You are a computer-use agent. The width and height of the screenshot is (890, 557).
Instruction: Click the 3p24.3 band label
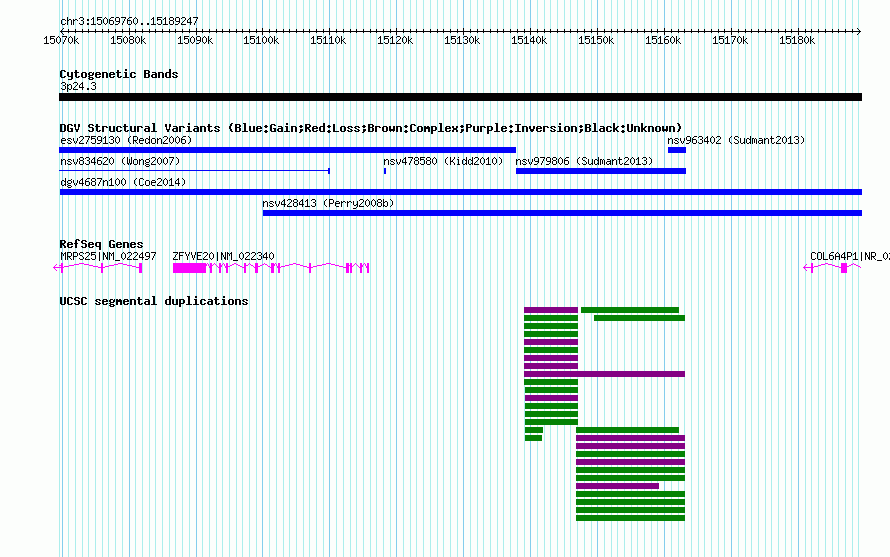pyautogui.click(x=78, y=86)
